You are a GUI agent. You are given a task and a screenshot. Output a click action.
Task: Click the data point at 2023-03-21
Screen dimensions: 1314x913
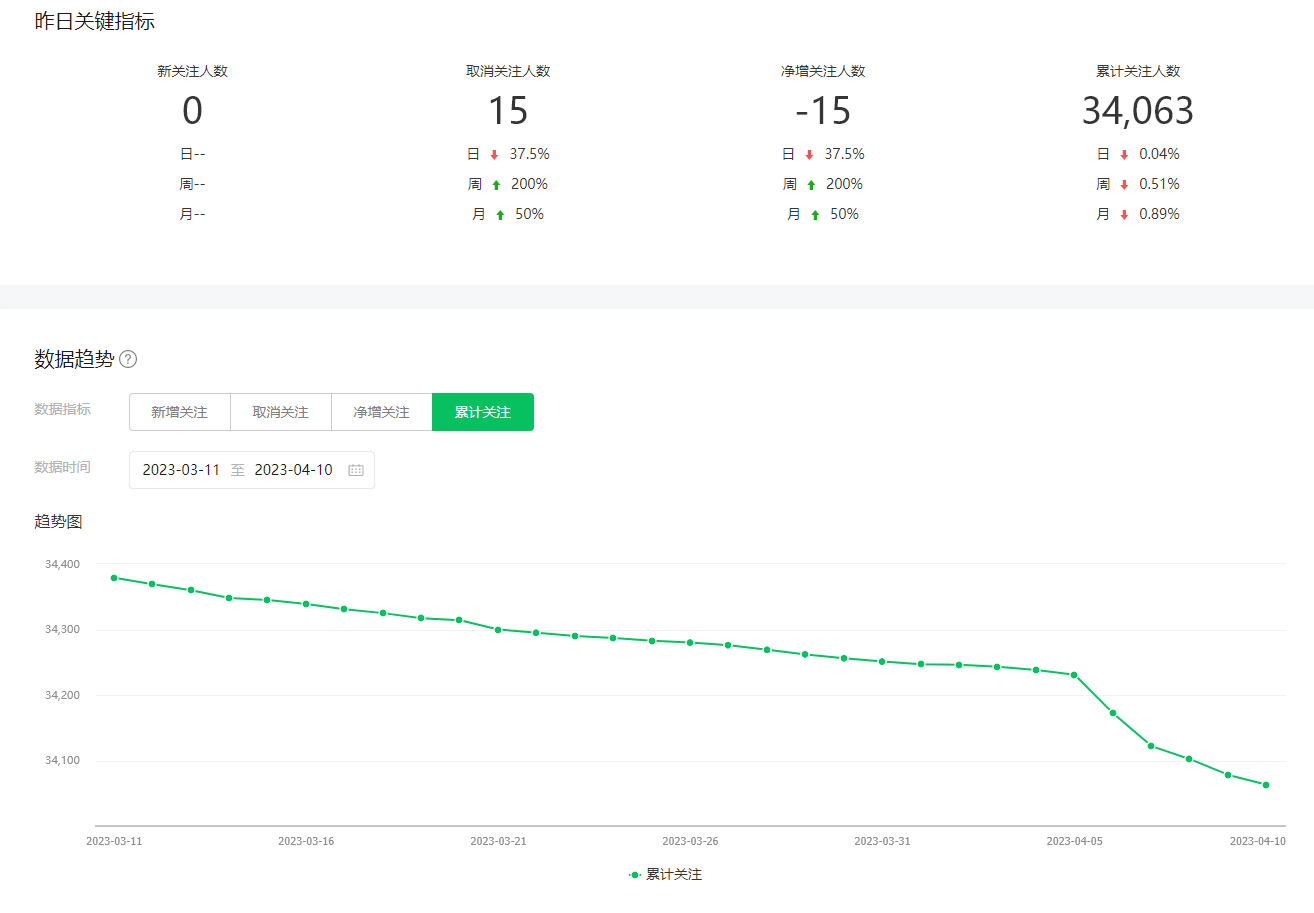pyautogui.click(x=498, y=629)
